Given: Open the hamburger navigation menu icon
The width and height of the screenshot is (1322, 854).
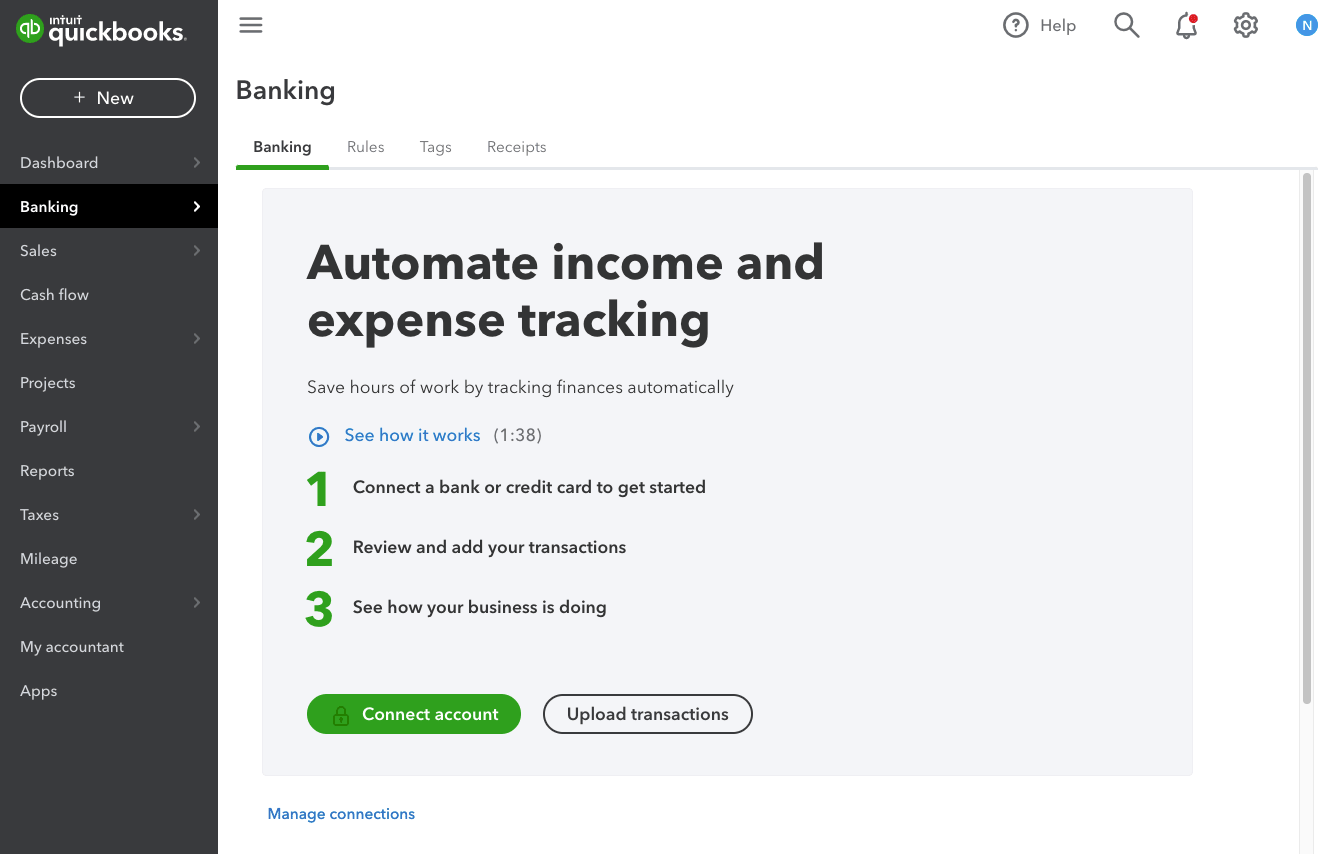Looking at the screenshot, I should [x=251, y=25].
